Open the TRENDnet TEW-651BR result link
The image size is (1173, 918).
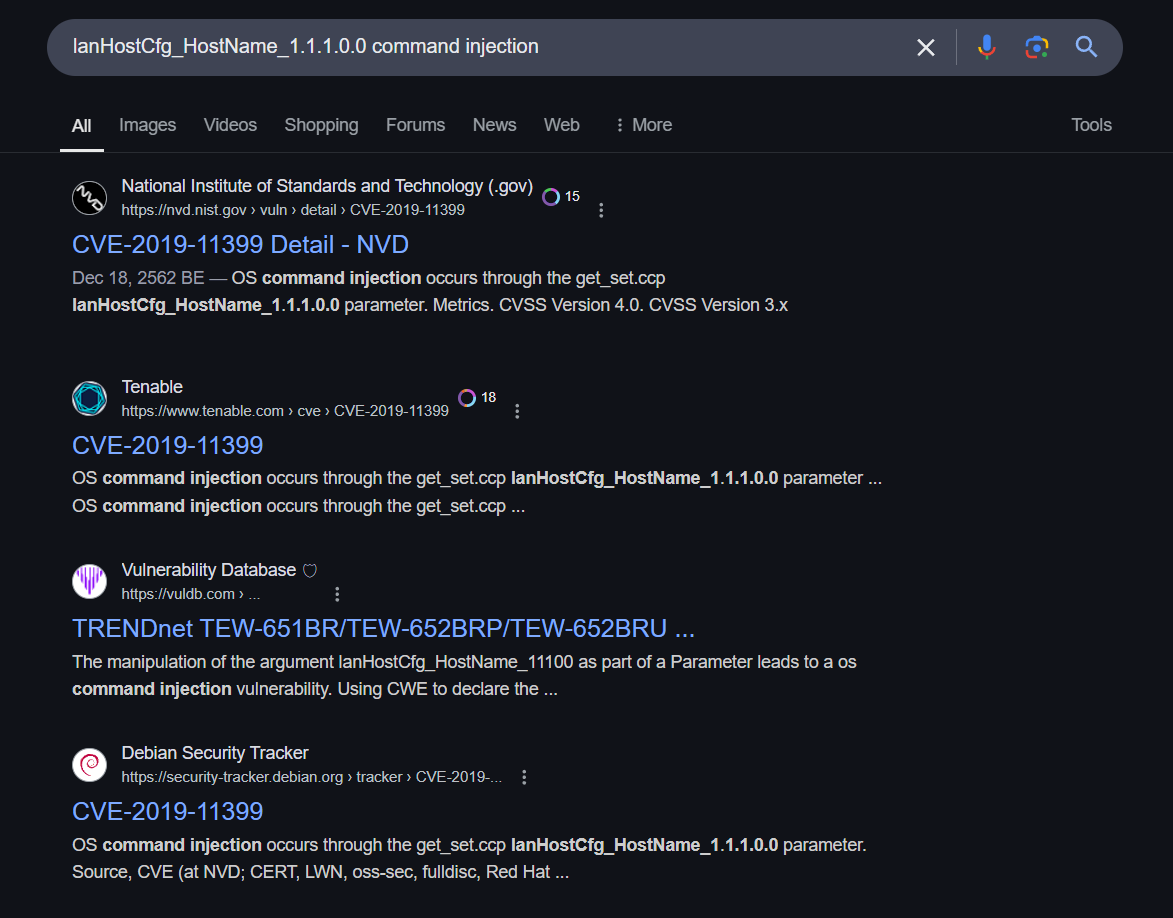click(x=383, y=628)
